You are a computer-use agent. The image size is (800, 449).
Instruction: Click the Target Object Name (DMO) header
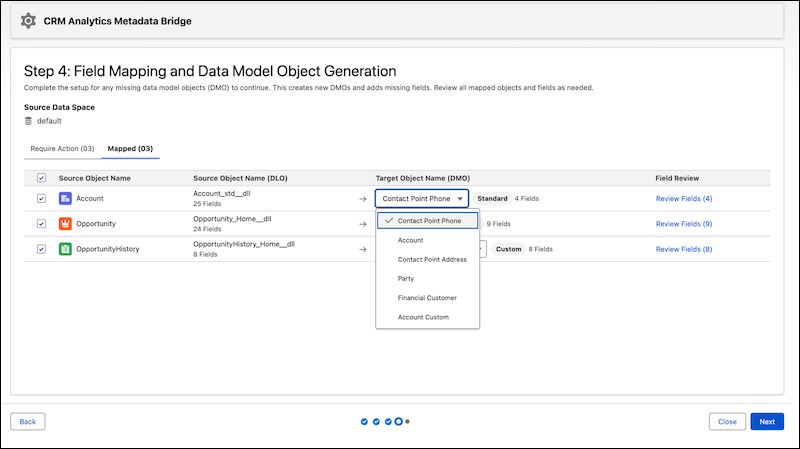422,178
